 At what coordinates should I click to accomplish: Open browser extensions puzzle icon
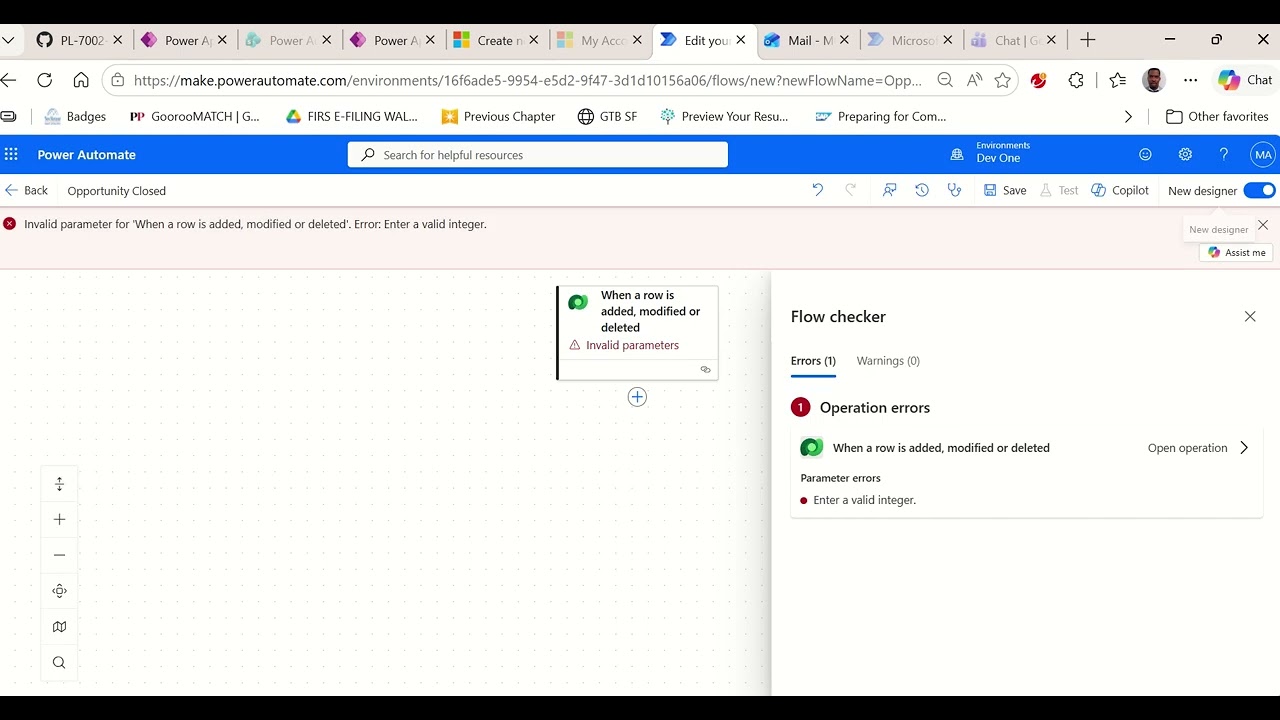tap(1076, 80)
